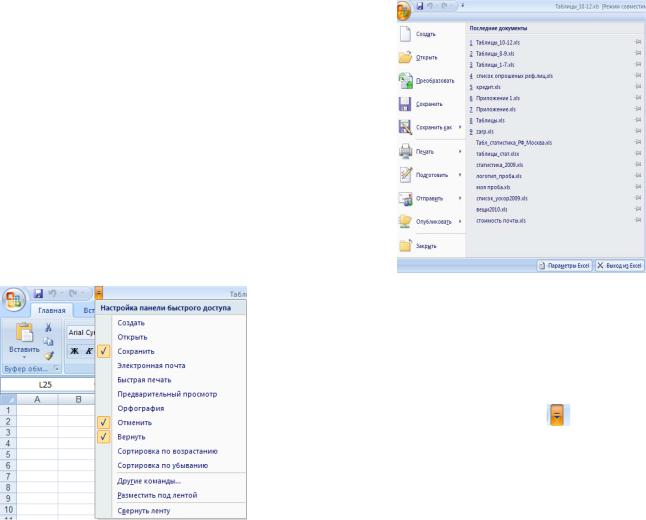Click the Office button atop the Office menu
The height and width of the screenshot is (520, 646).
(x=403, y=10)
